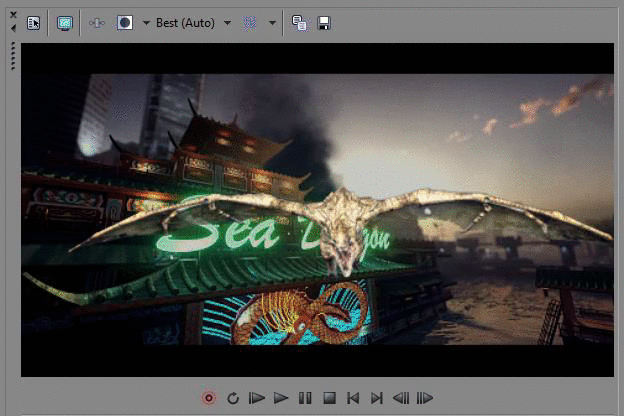Toggle Split Screen View
The width and height of the screenshot is (624, 416).
[125, 23]
